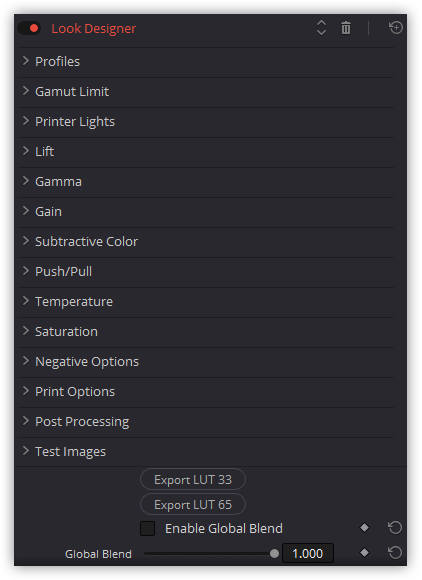The height and width of the screenshot is (580, 422).
Task: Toggle the Look Designer enable switch
Action: 29,28
